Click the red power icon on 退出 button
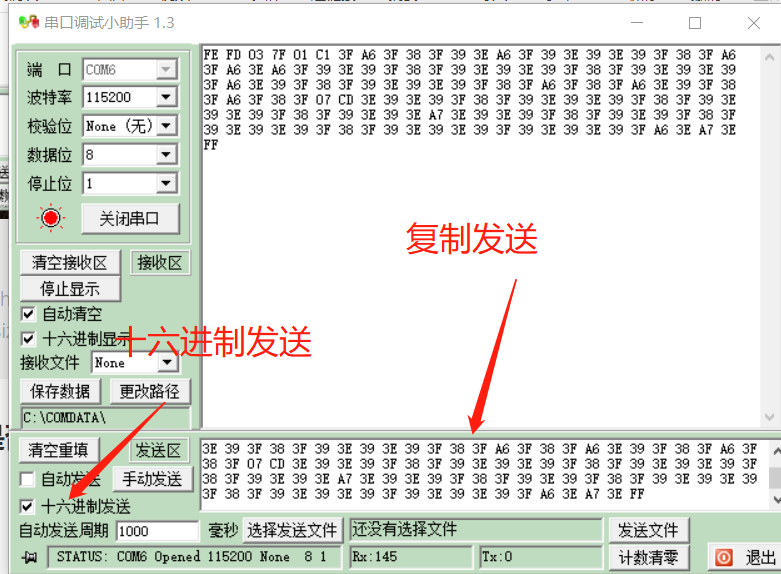 click(724, 557)
